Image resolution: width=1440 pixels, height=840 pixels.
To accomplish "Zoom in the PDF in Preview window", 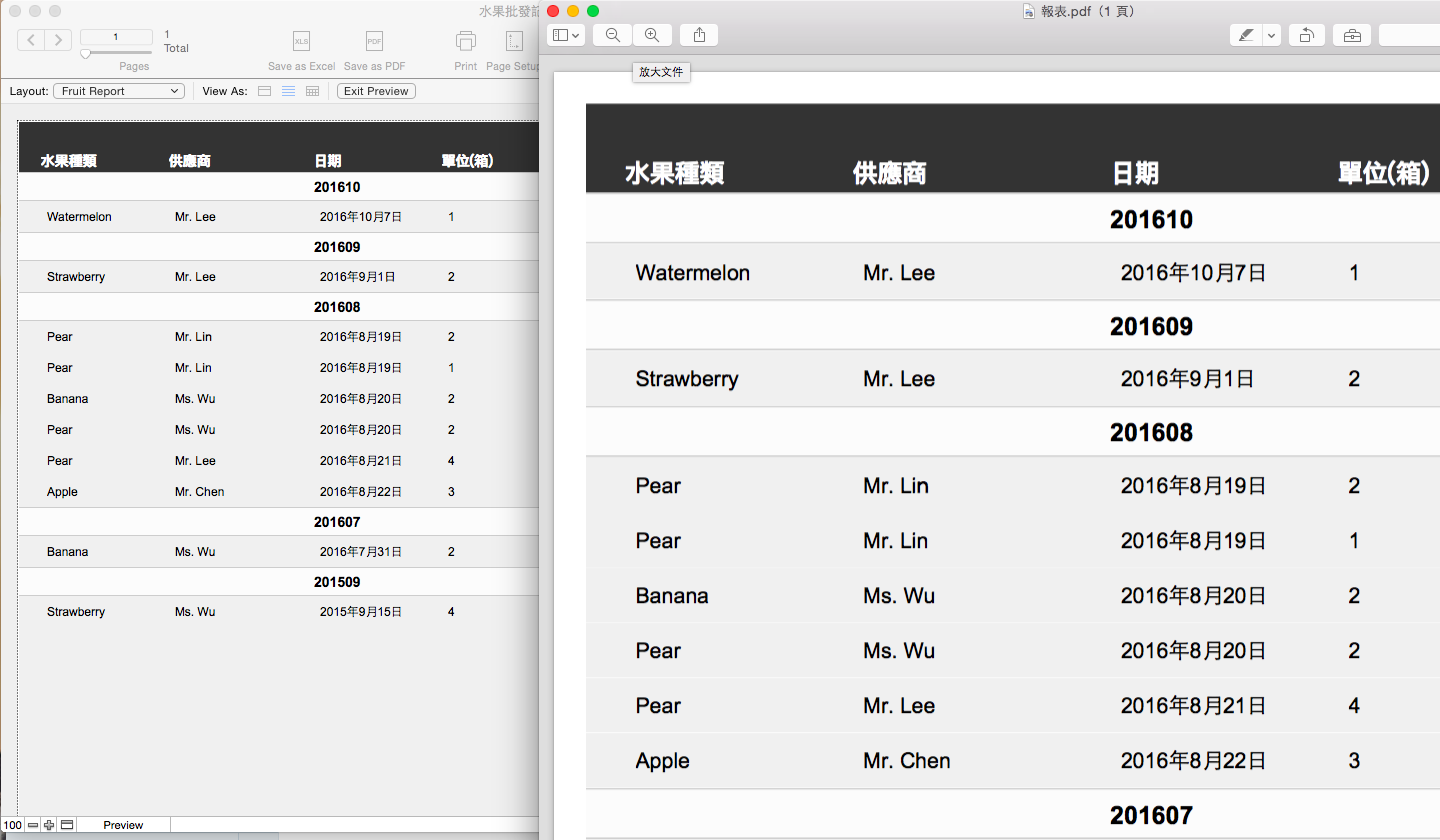I will point(652,35).
